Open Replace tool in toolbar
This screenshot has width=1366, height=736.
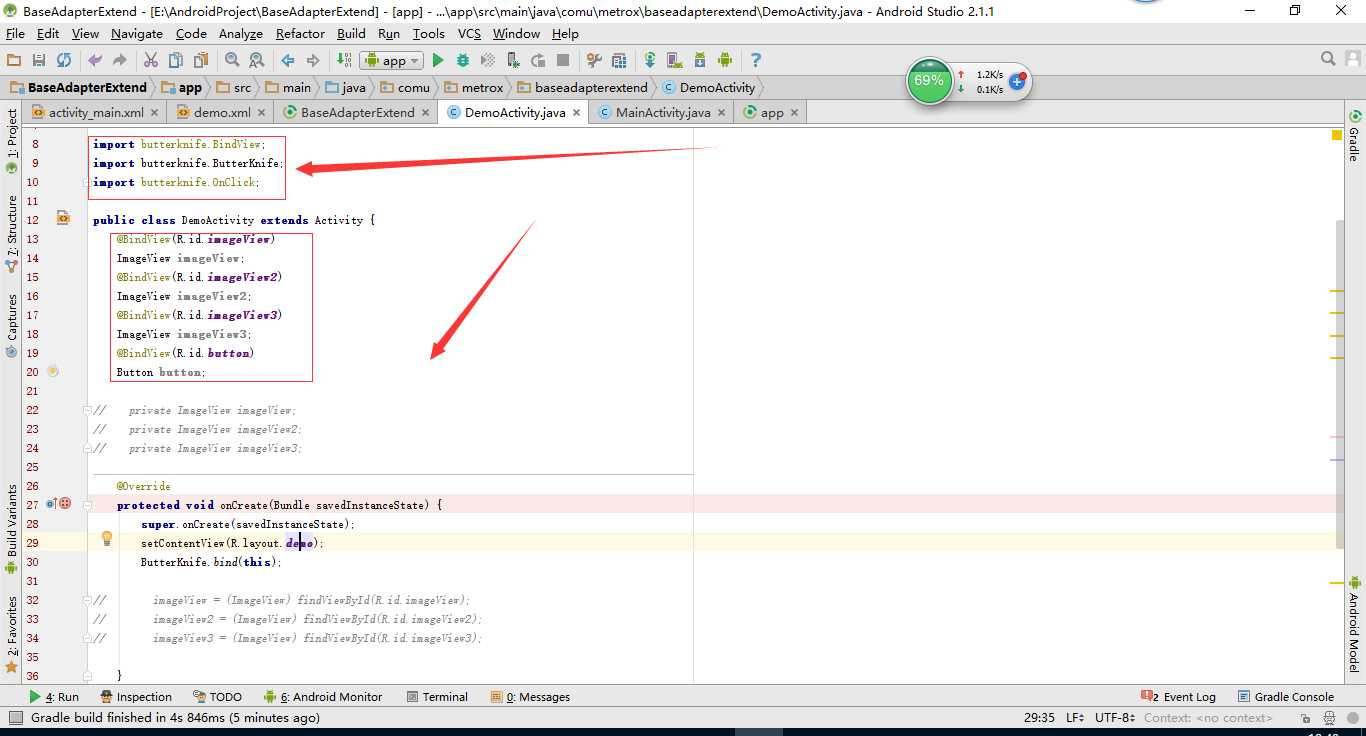[256, 61]
